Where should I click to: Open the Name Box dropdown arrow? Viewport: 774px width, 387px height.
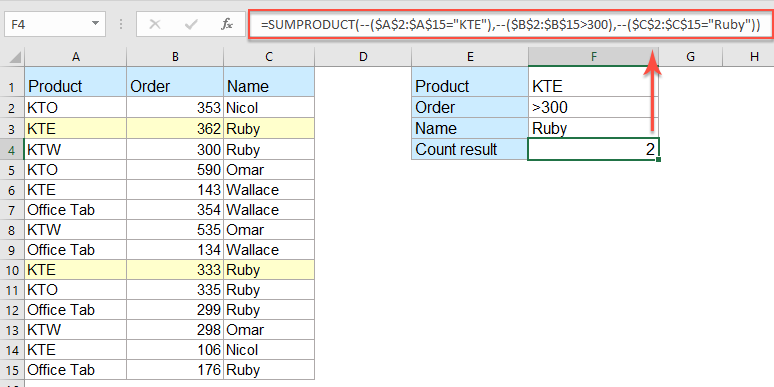coord(95,24)
